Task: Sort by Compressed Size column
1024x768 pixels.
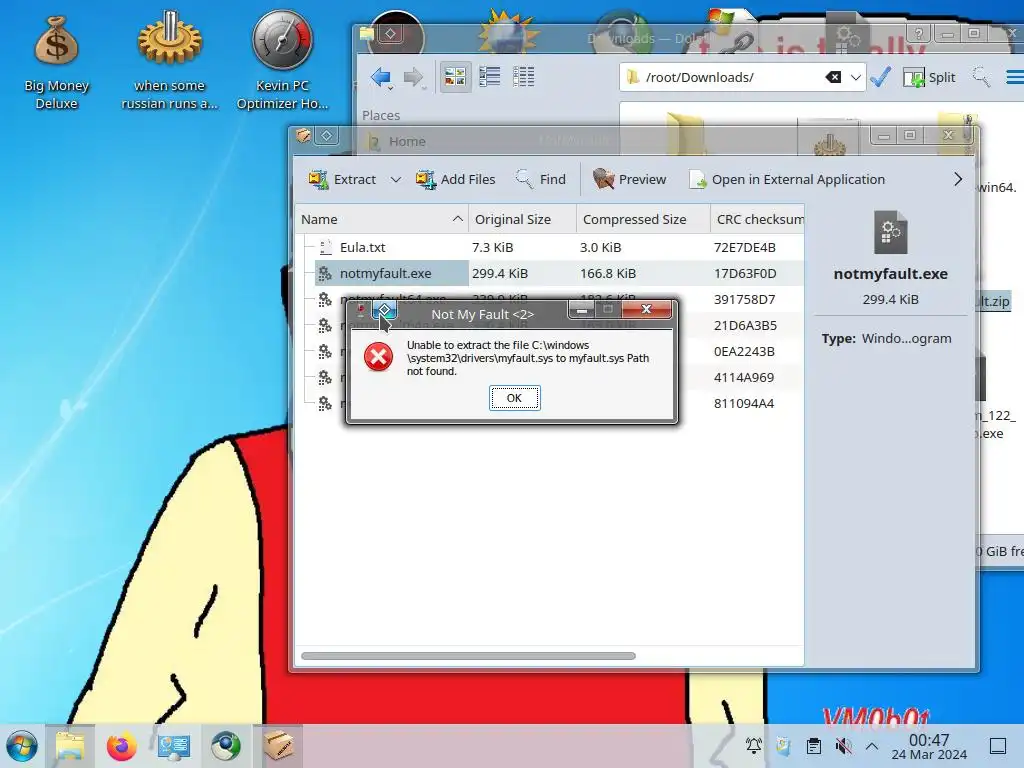Action: (x=643, y=219)
